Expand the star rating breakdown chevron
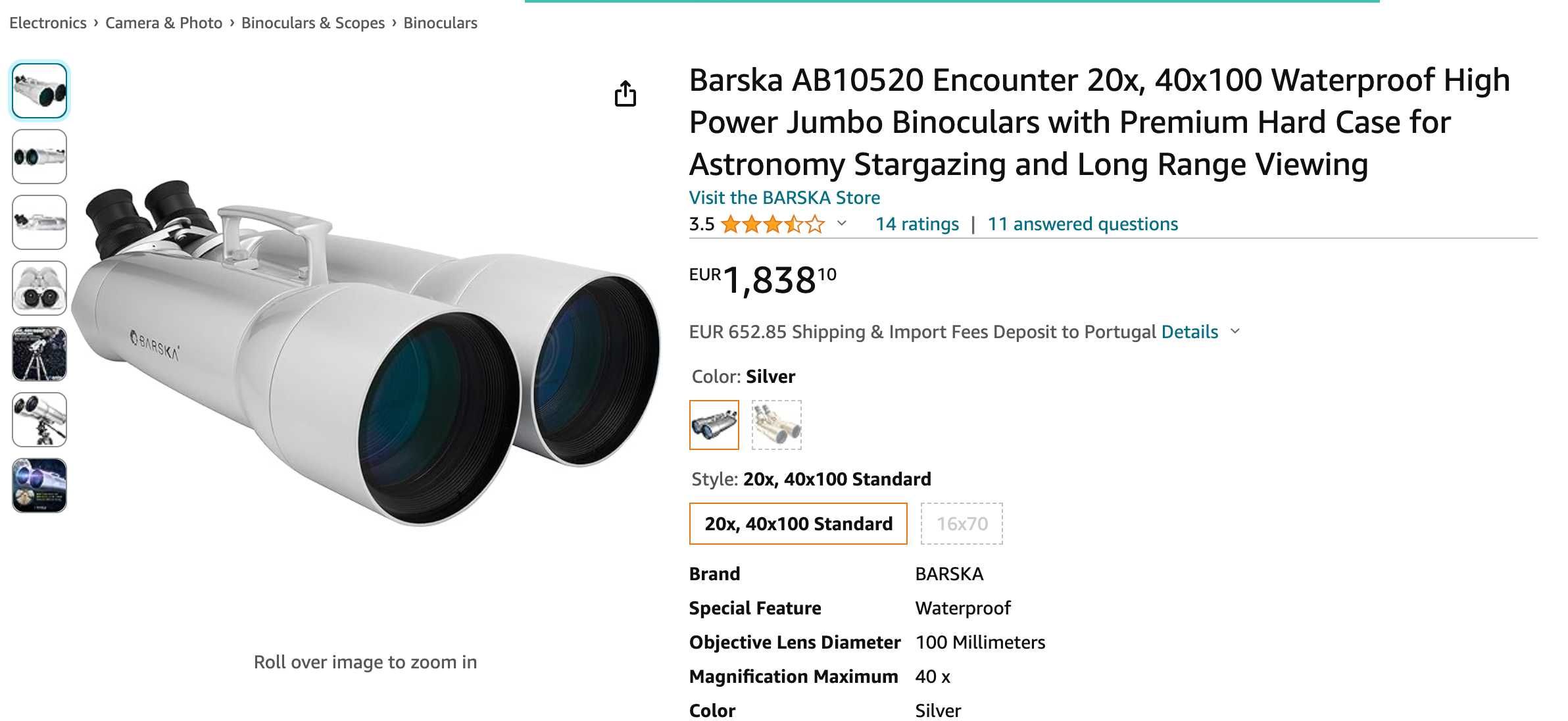This screenshot has height=721, width=1568. point(841,224)
